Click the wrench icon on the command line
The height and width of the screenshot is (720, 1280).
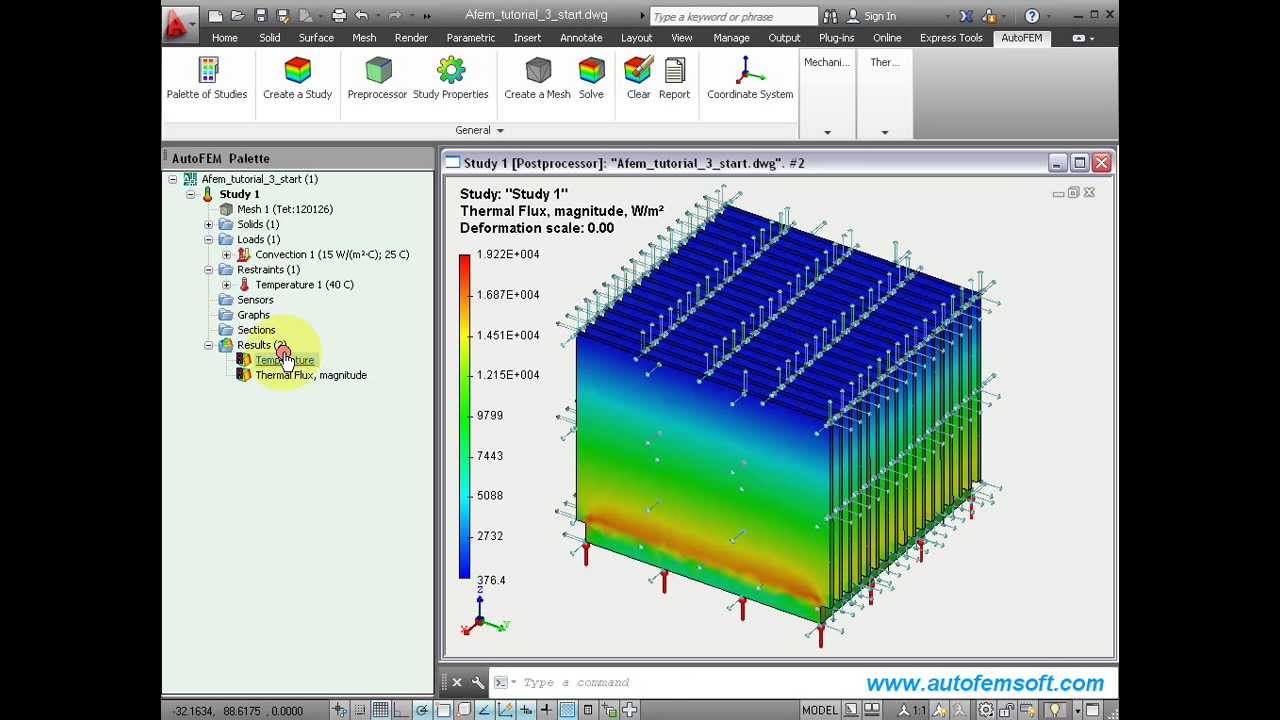478,682
